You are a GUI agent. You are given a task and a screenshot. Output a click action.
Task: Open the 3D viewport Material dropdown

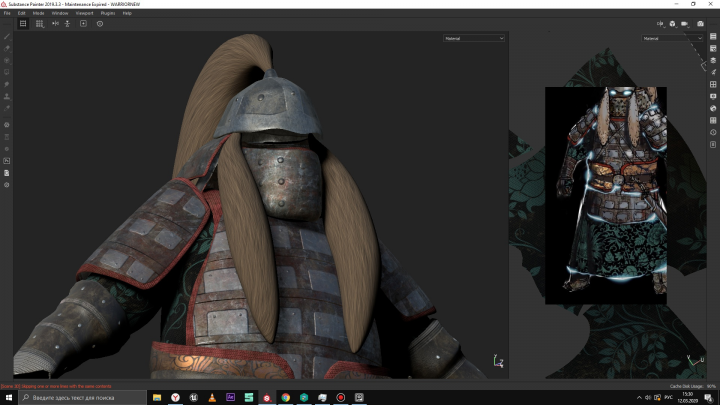coord(475,38)
